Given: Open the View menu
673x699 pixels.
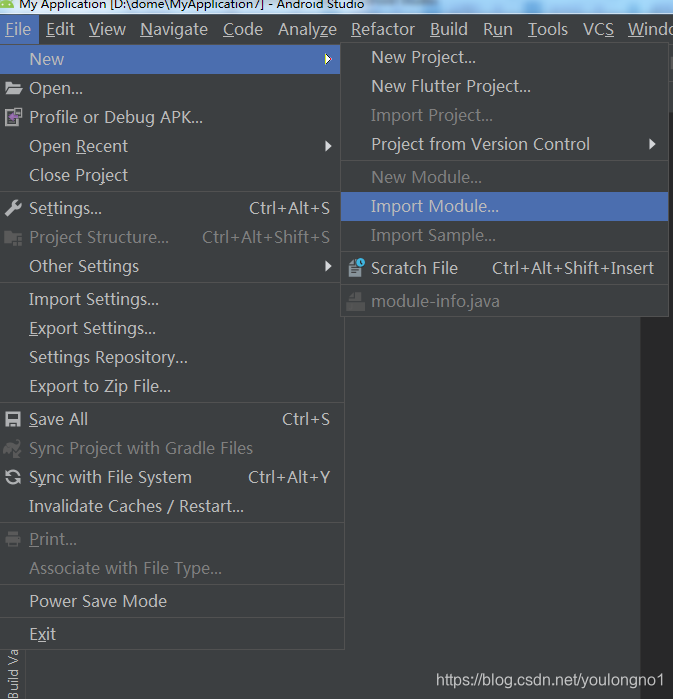Looking at the screenshot, I should (107, 29).
